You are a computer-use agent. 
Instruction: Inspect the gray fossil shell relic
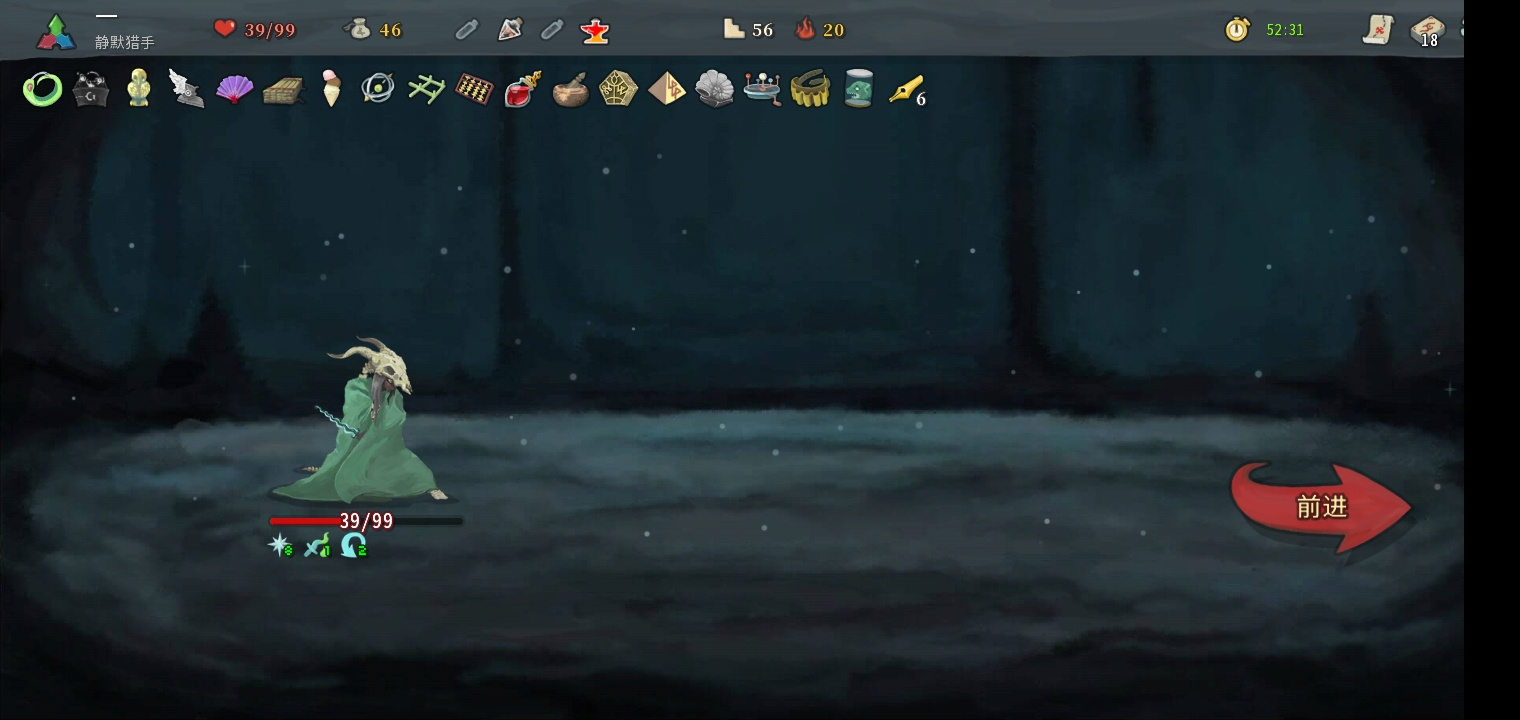(x=714, y=89)
